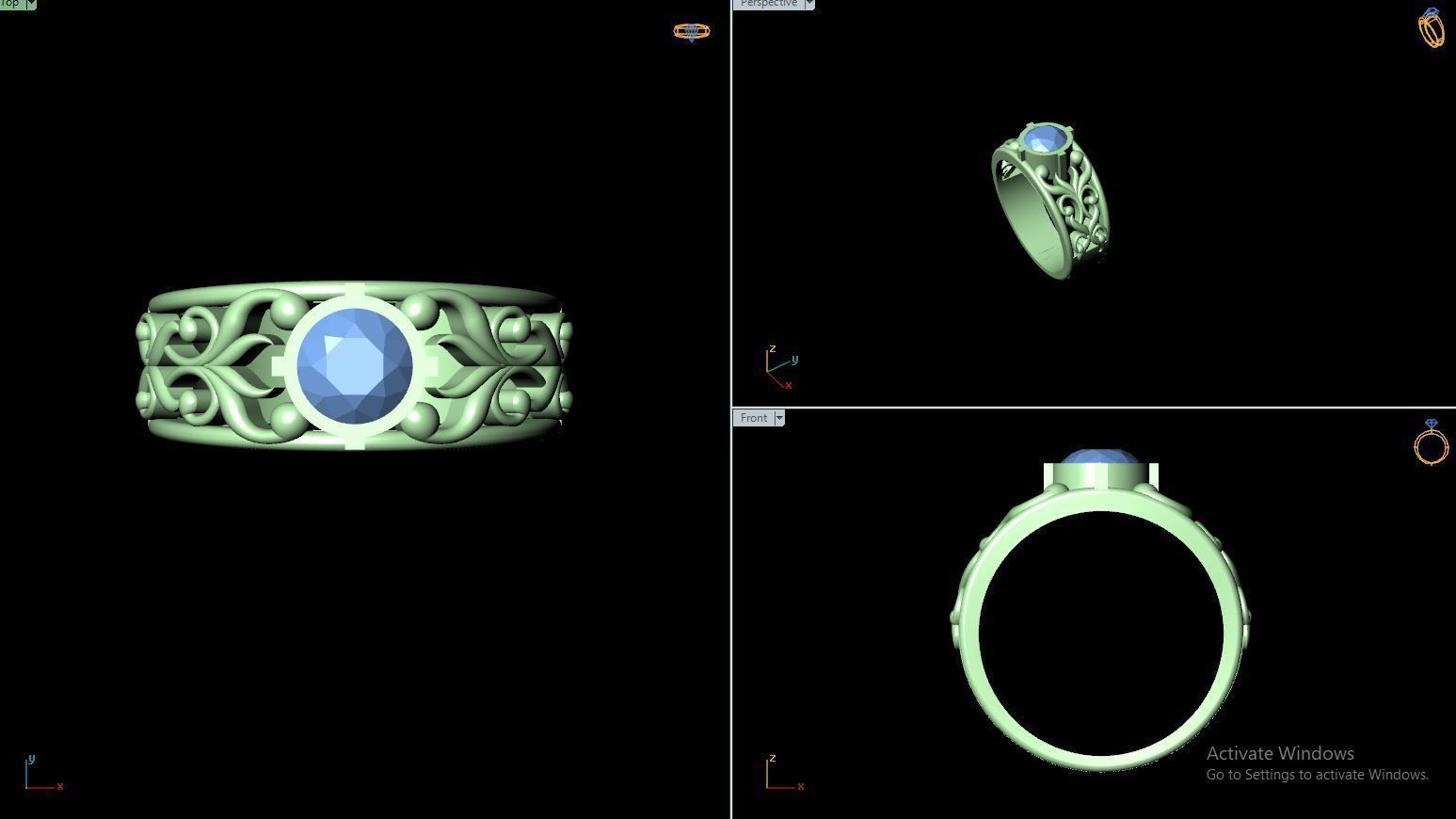Screen dimensions: 1456x819
Task: Click the Top viewport title label
Action: 10,4
